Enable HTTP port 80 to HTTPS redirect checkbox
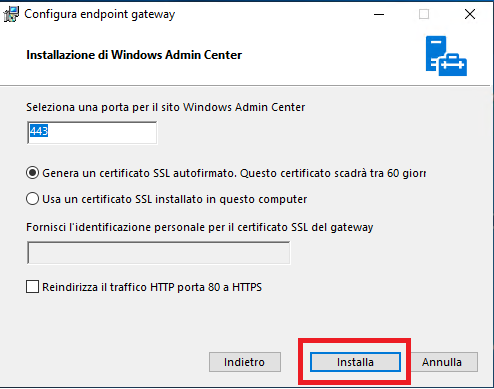 (32, 287)
